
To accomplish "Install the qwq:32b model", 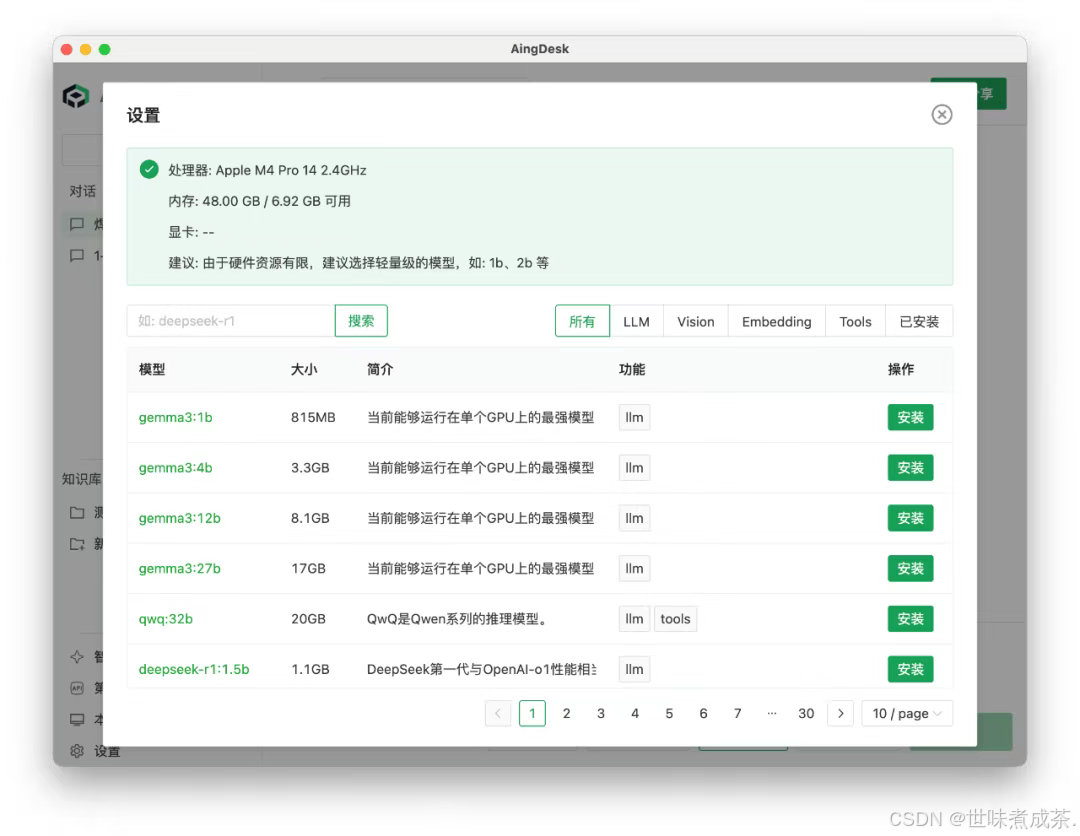I will (x=911, y=618).
